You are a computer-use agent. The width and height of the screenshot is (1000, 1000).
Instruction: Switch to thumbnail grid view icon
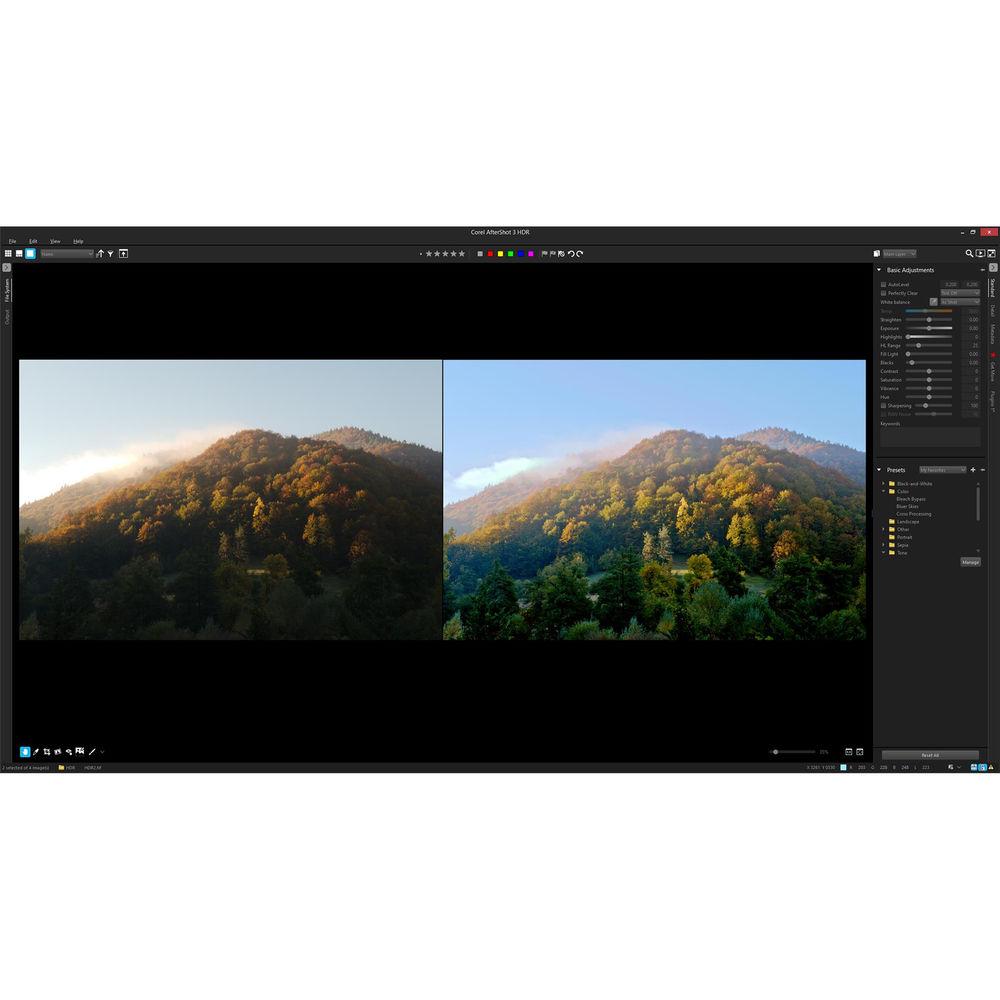point(8,254)
